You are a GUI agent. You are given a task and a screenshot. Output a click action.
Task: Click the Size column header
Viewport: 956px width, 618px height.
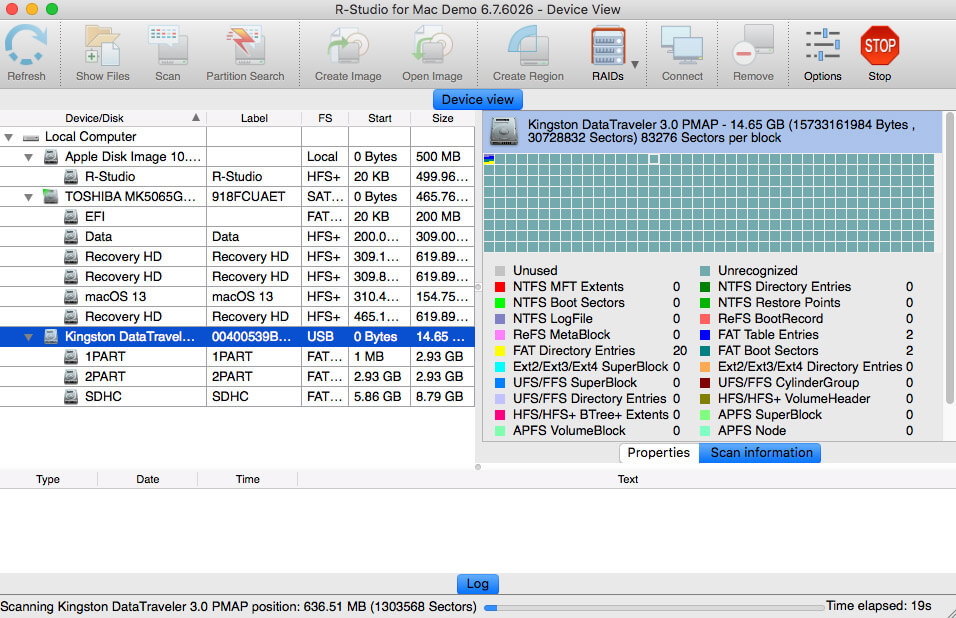click(442, 118)
